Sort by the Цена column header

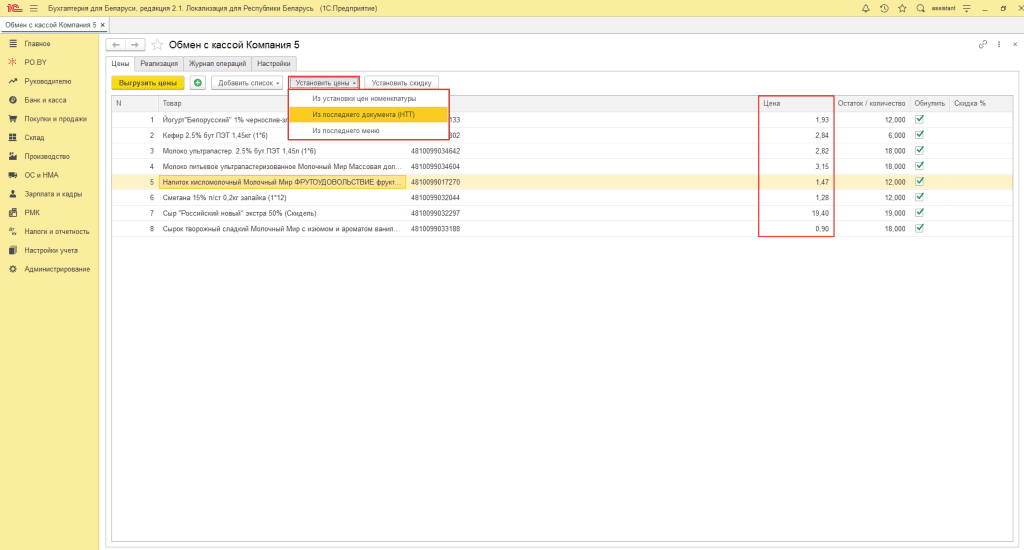pyautogui.click(x=796, y=103)
